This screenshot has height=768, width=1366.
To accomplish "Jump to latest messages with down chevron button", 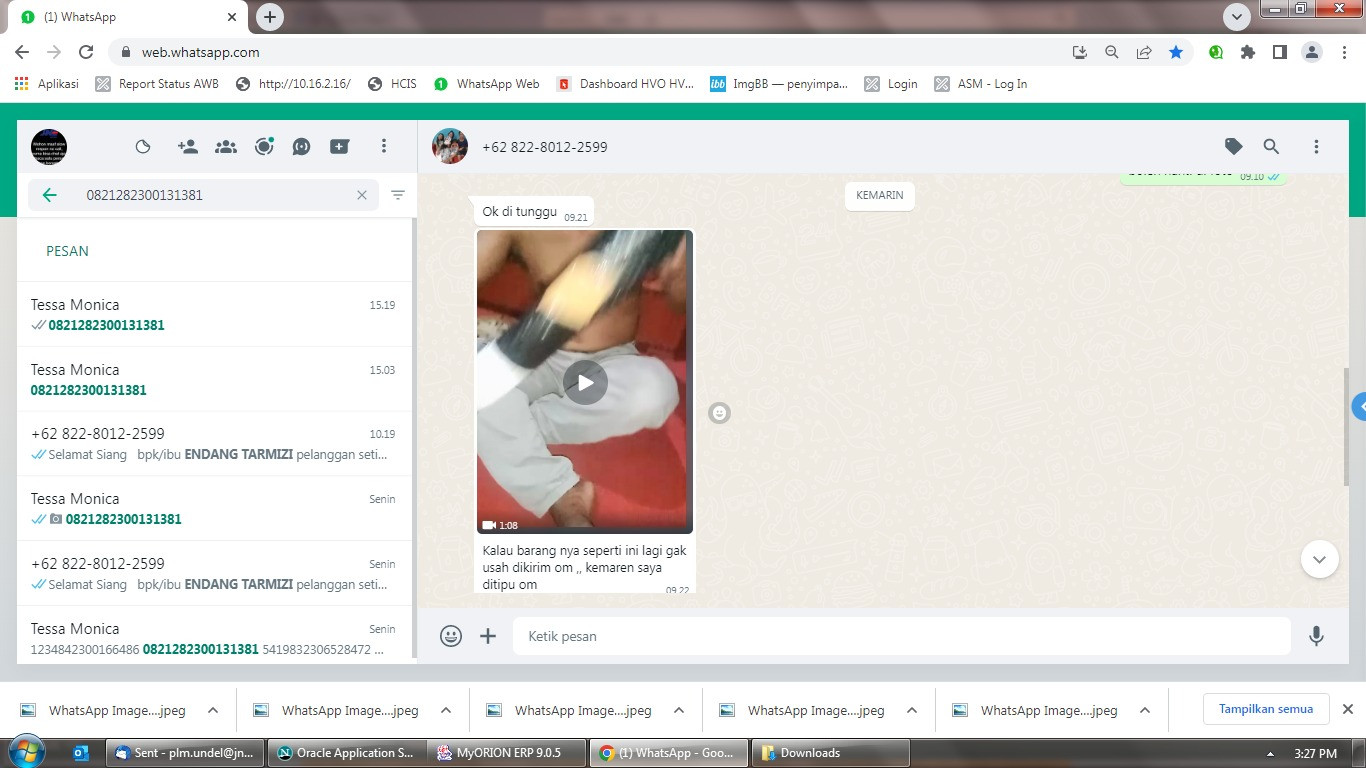I will [1319, 559].
